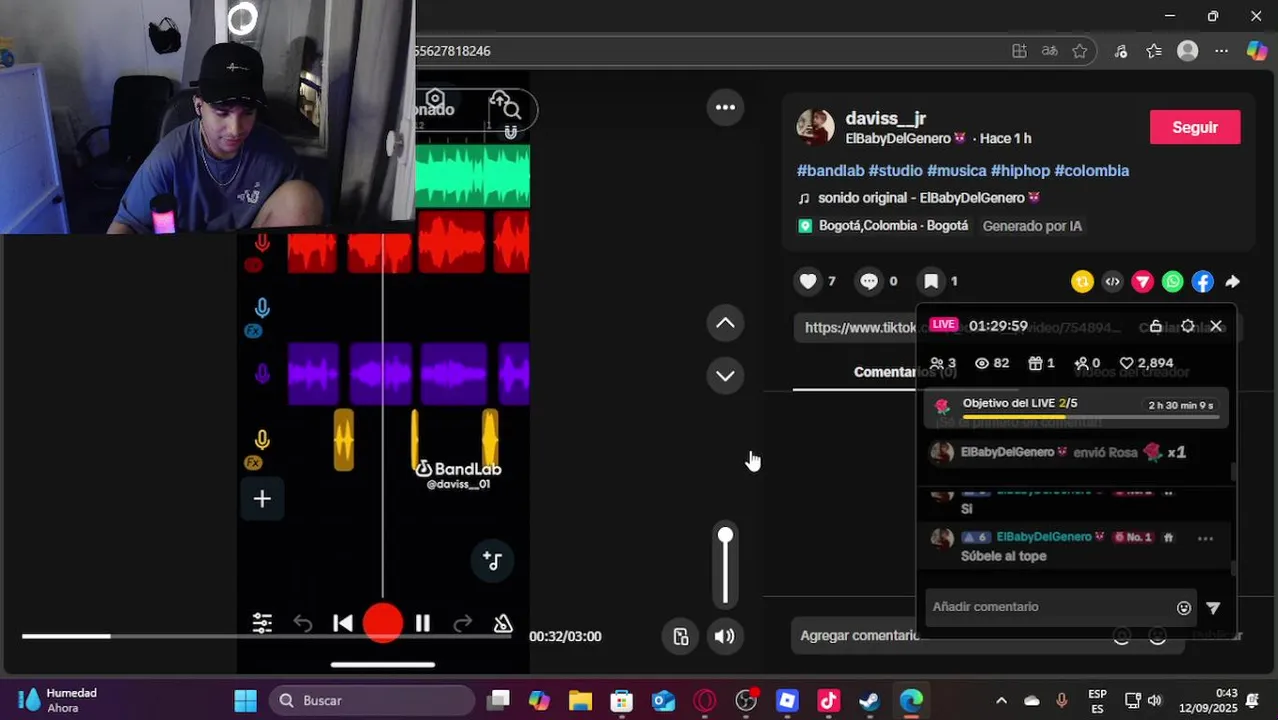Add a new track with the plus button
Viewport: 1278px width, 720px height.
point(262,499)
